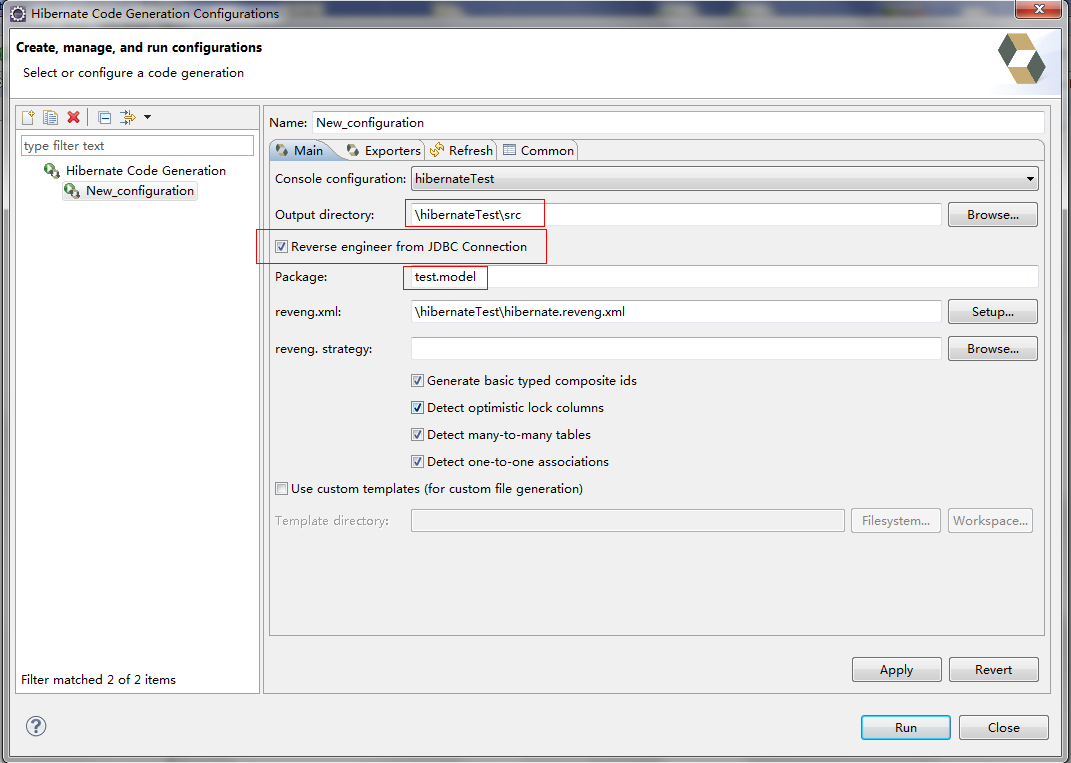Uncheck Detect many-to-many tables
Screen dimensions: 1071x763
(x=417, y=434)
